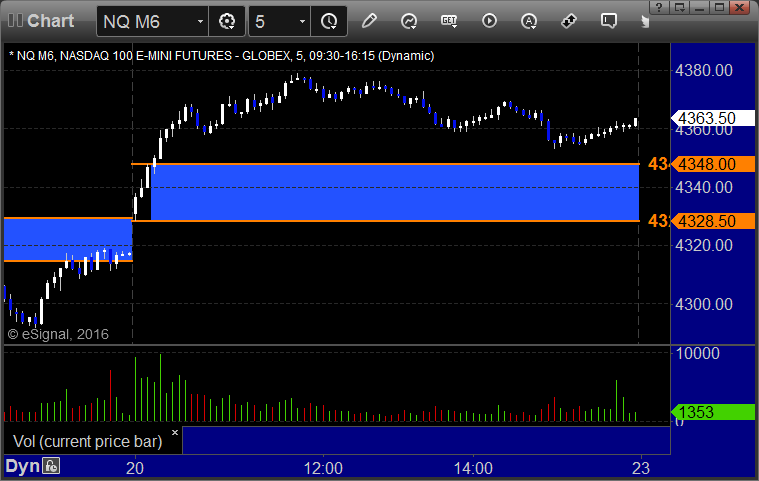Click the lock icon beside Dyn

point(51,466)
